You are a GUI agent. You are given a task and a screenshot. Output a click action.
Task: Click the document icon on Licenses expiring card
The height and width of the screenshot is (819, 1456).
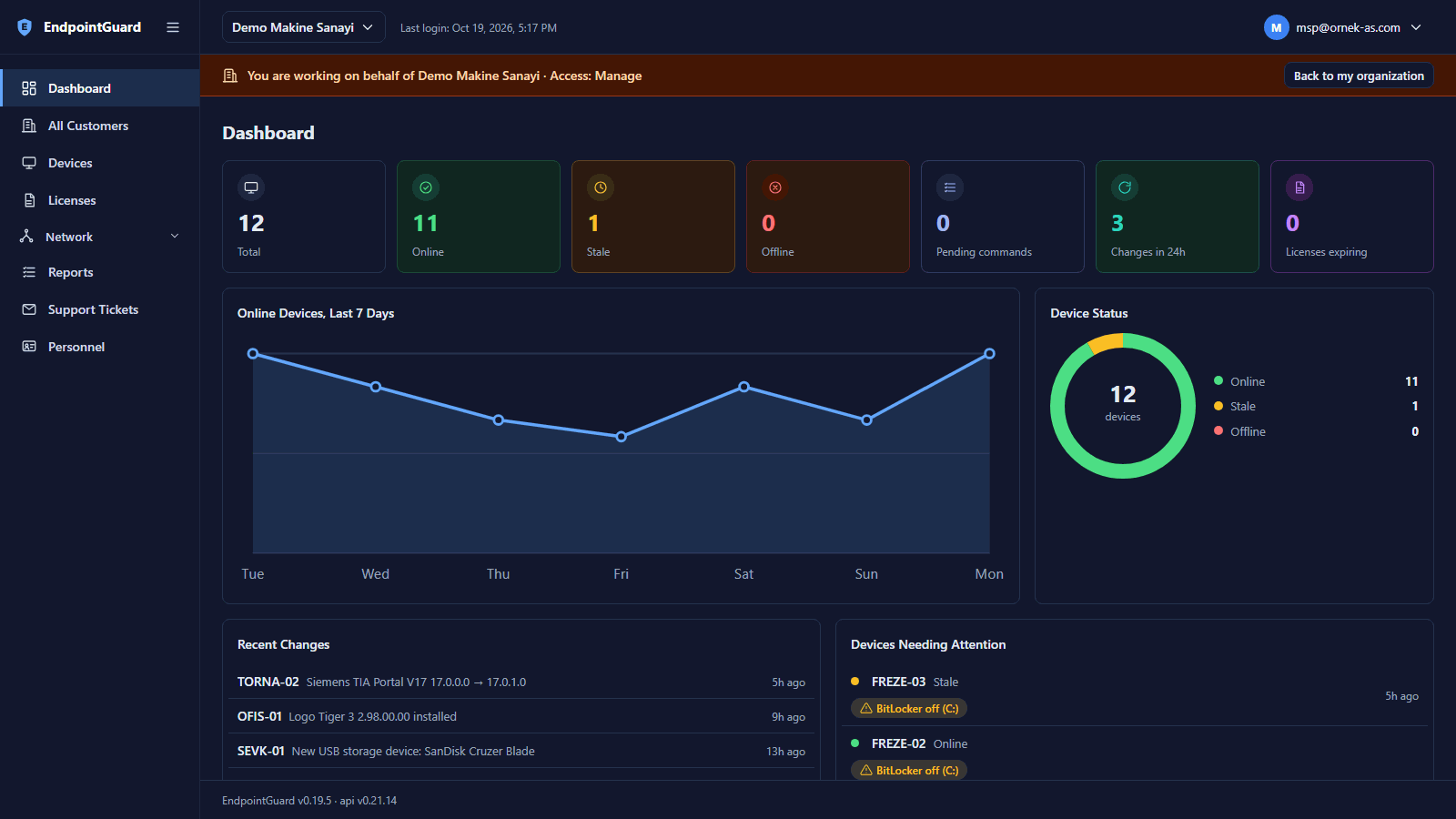tap(1299, 187)
